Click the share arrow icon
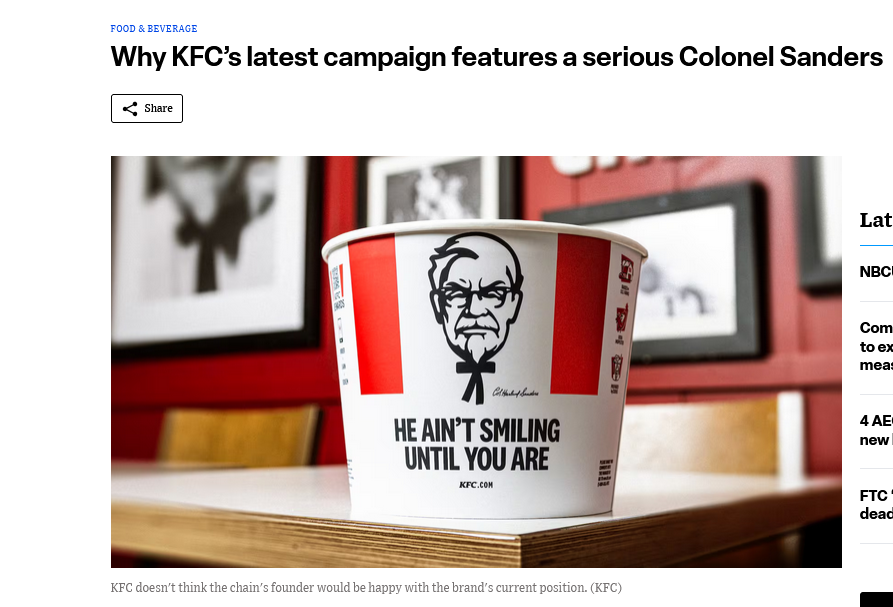The height and width of the screenshot is (607, 893). (x=130, y=109)
